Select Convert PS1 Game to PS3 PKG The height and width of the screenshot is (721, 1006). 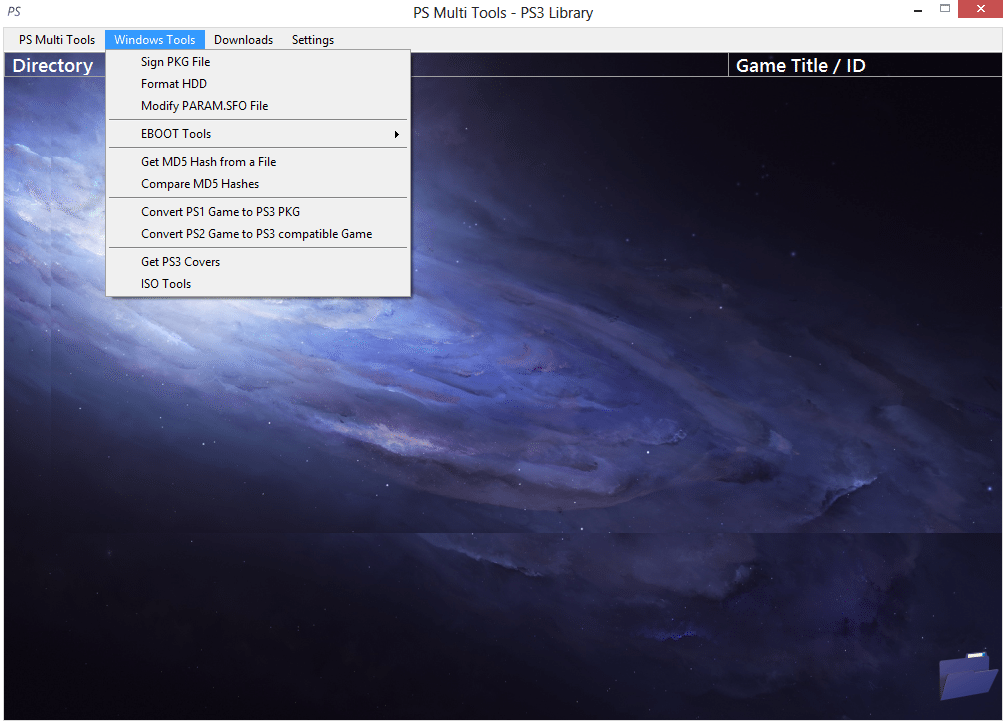[x=220, y=212]
